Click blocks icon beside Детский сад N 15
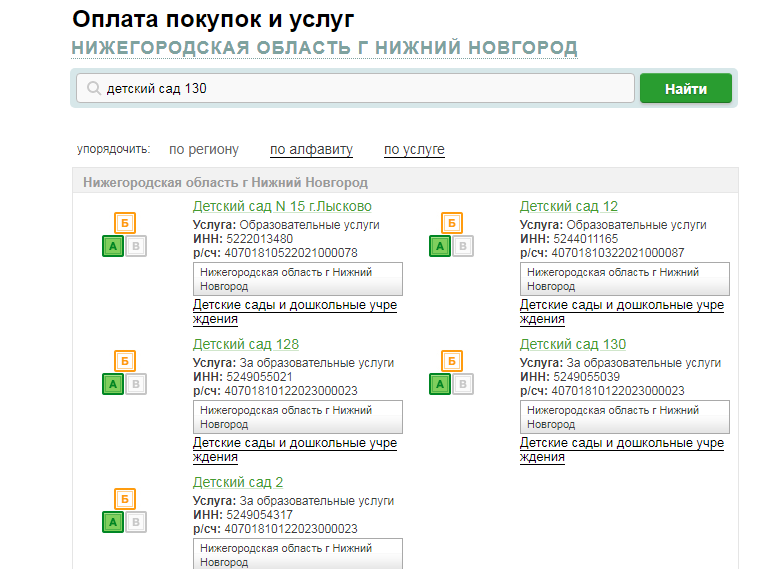This screenshot has height=569, width=766. pyautogui.click(x=125, y=234)
